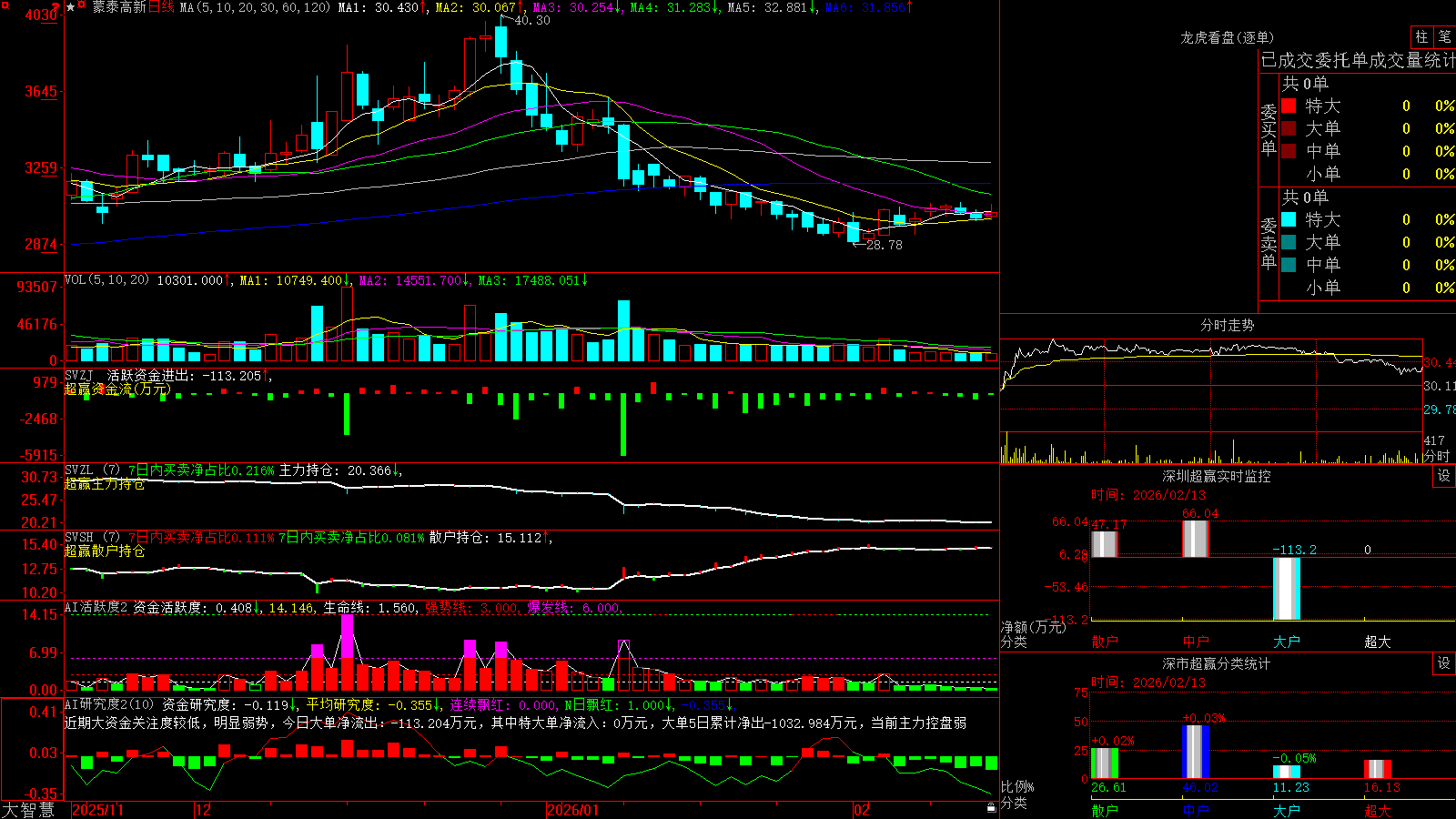Click the 深市超赢分类统计 panel title
The width and height of the screenshot is (1456, 819).
point(1217,663)
